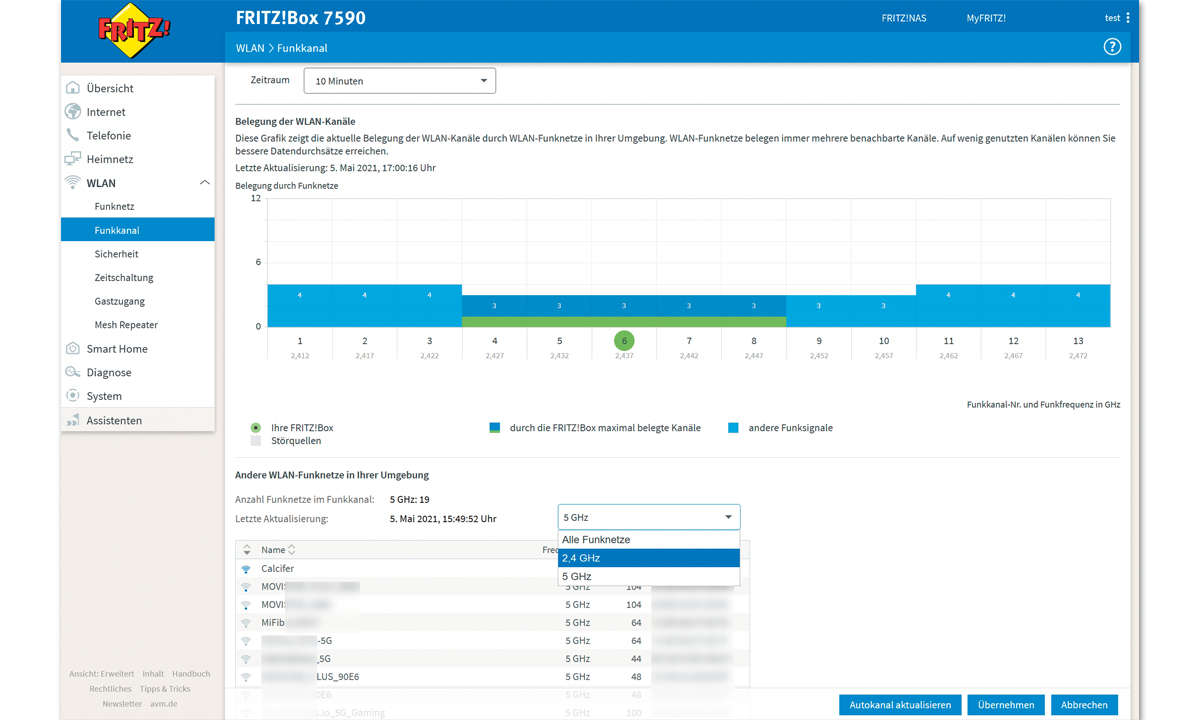Open the user menu dots next to test
The image size is (1200, 720).
pyautogui.click(x=1128, y=18)
